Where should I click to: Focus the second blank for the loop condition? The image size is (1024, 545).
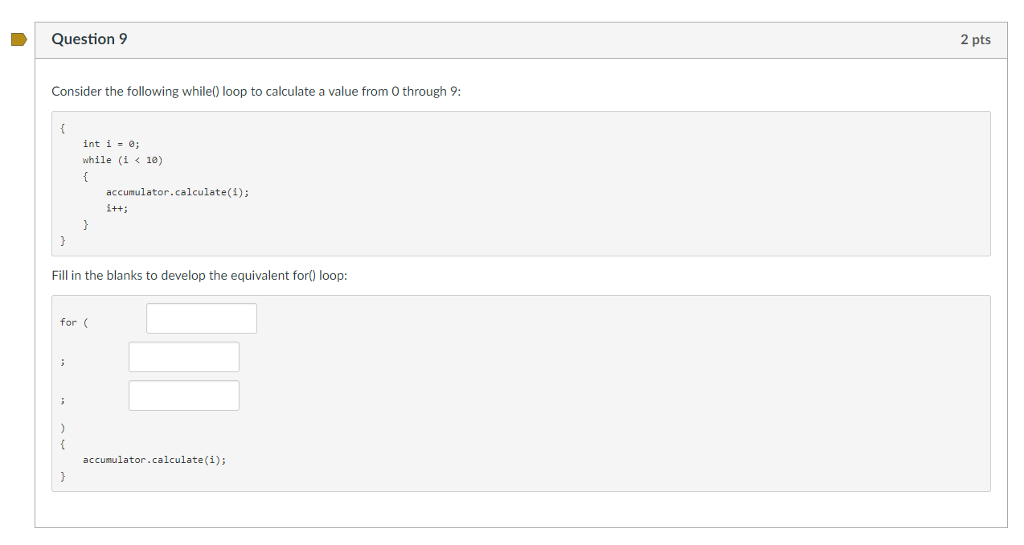coord(184,357)
